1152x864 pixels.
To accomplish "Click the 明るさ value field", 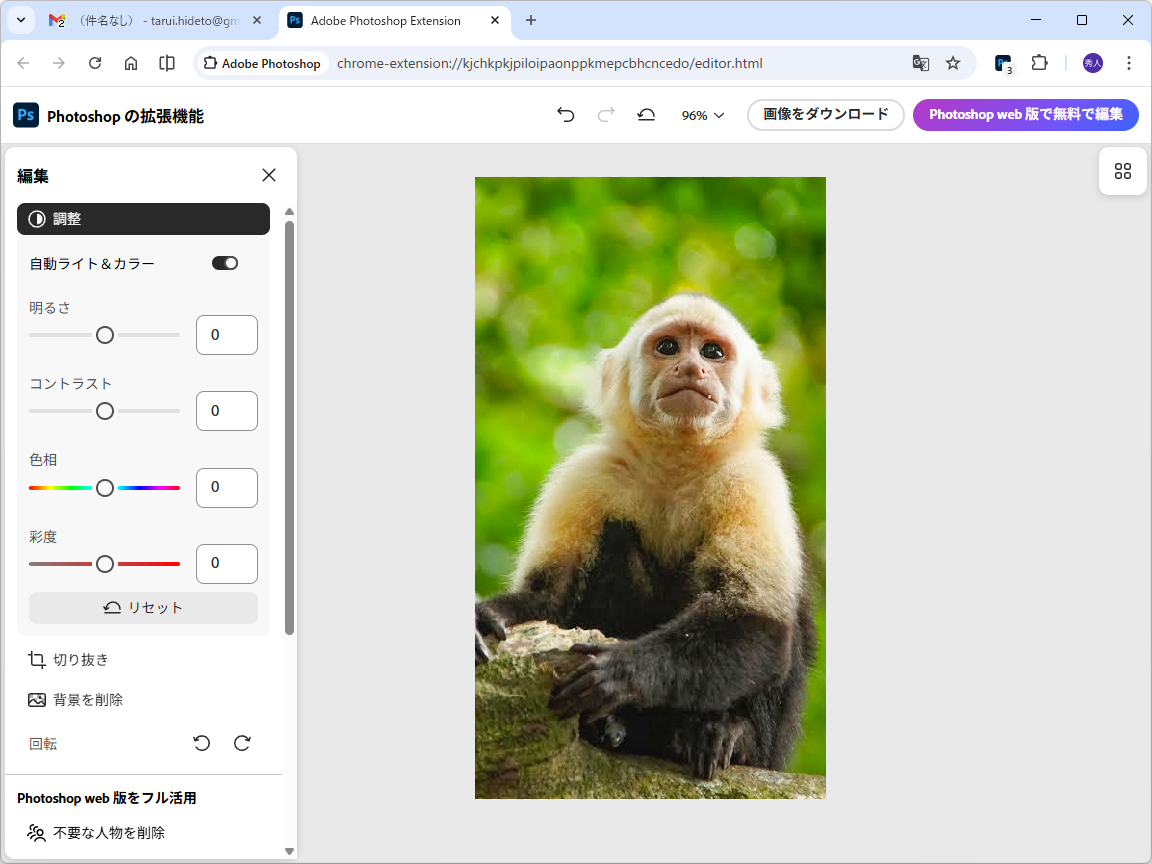I will coord(227,335).
